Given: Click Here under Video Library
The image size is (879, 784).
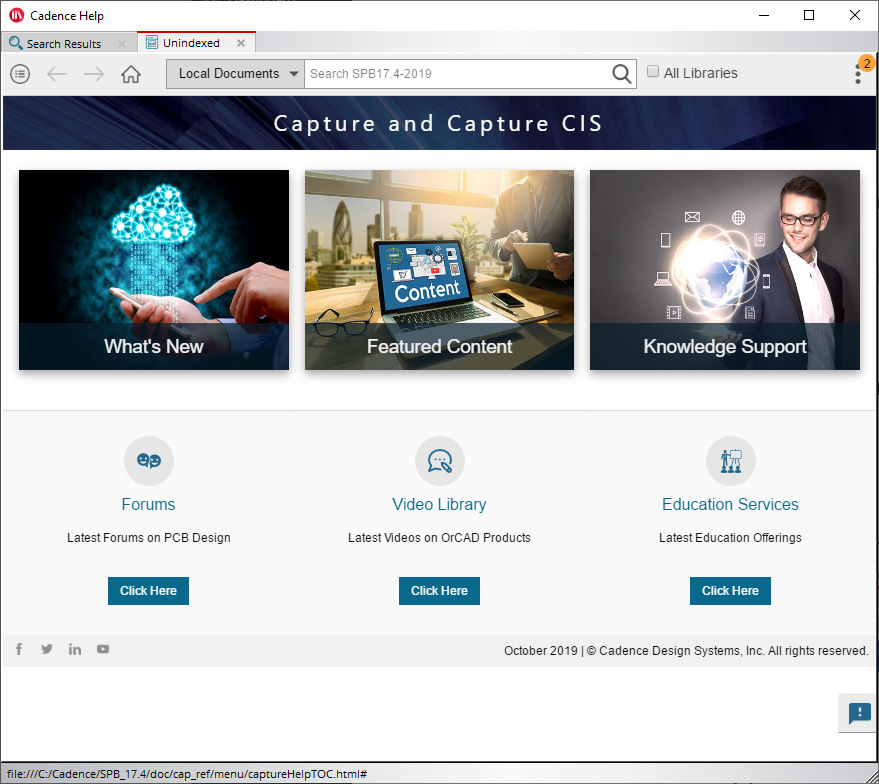Looking at the screenshot, I should [x=439, y=591].
